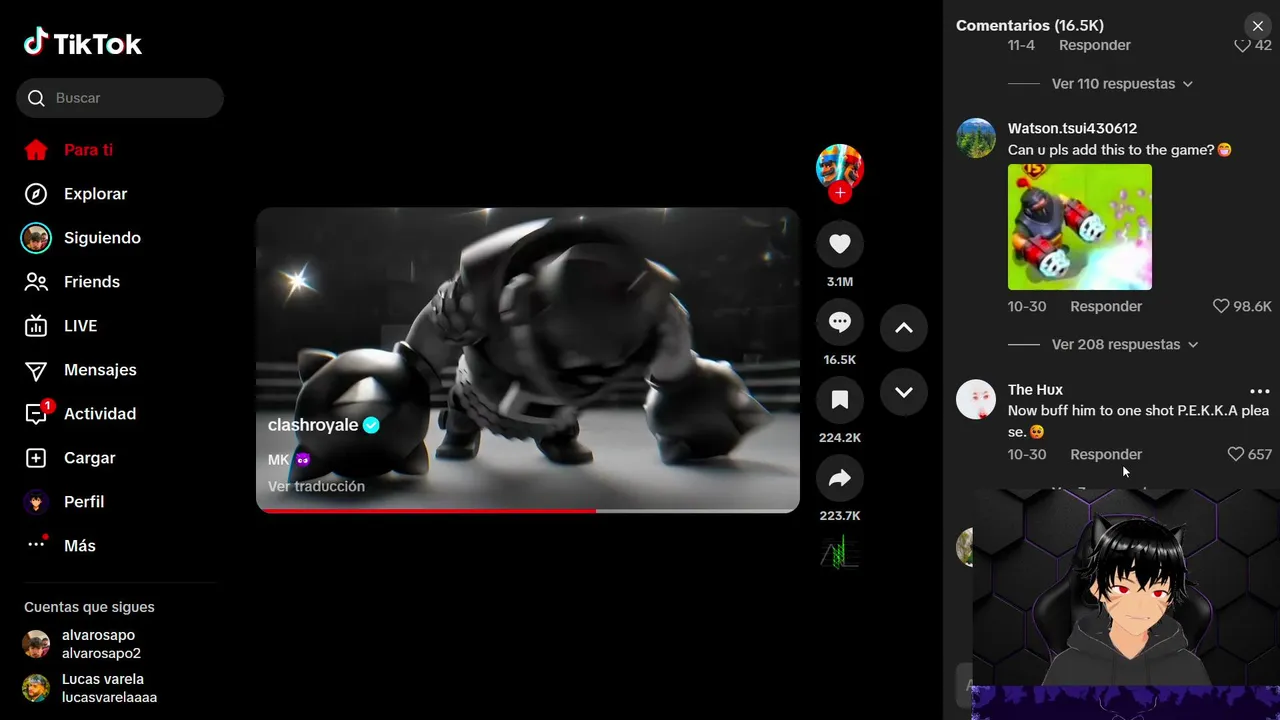Viewport: 1280px width, 720px height.
Task: Open Watson.tsui430612 commenter profile
Action: [1072, 128]
